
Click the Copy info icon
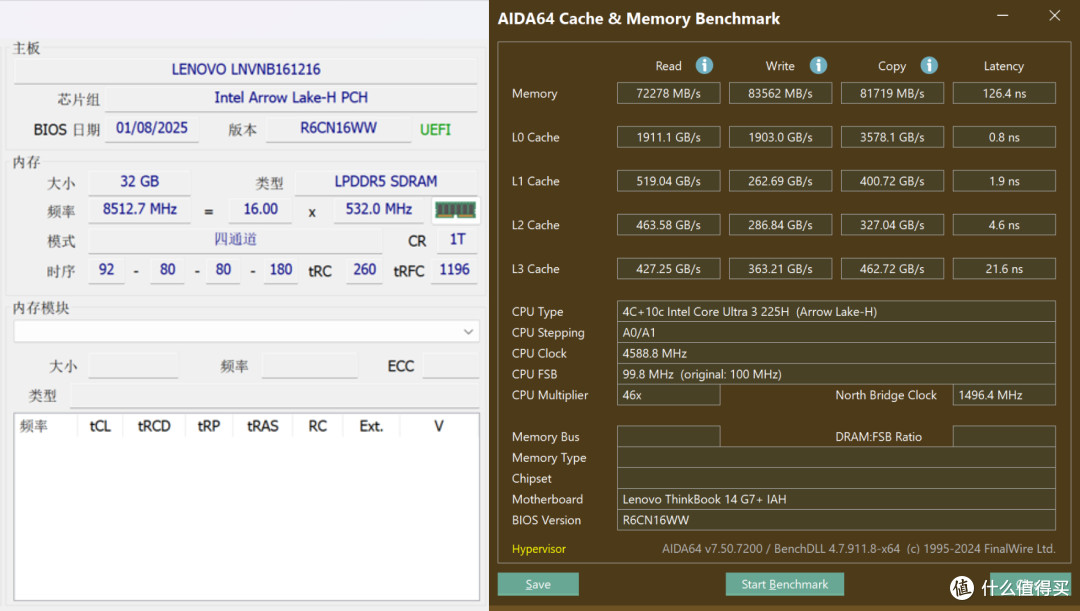coord(928,65)
